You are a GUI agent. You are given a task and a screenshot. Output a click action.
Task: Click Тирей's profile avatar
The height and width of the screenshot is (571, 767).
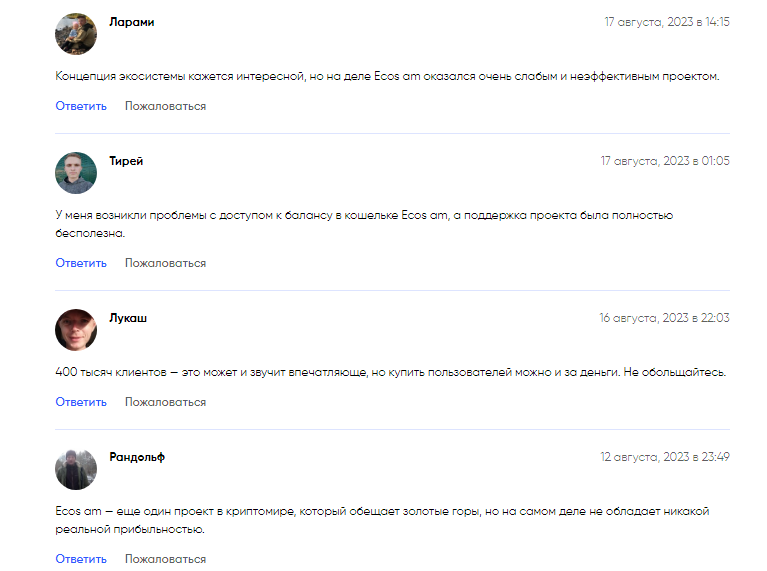(x=76, y=173)
